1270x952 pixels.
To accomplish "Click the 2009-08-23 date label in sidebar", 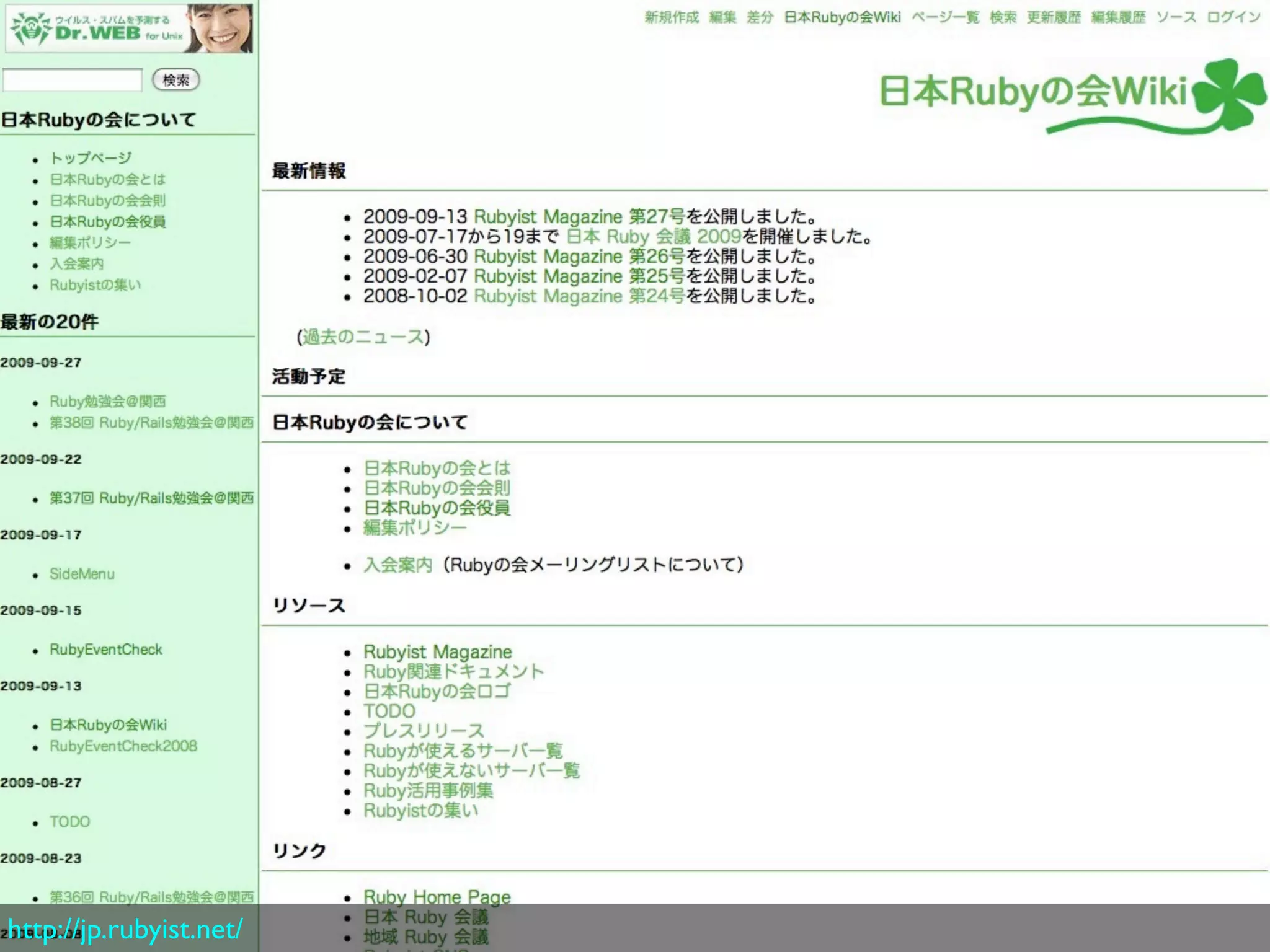I will coord(41,858).
